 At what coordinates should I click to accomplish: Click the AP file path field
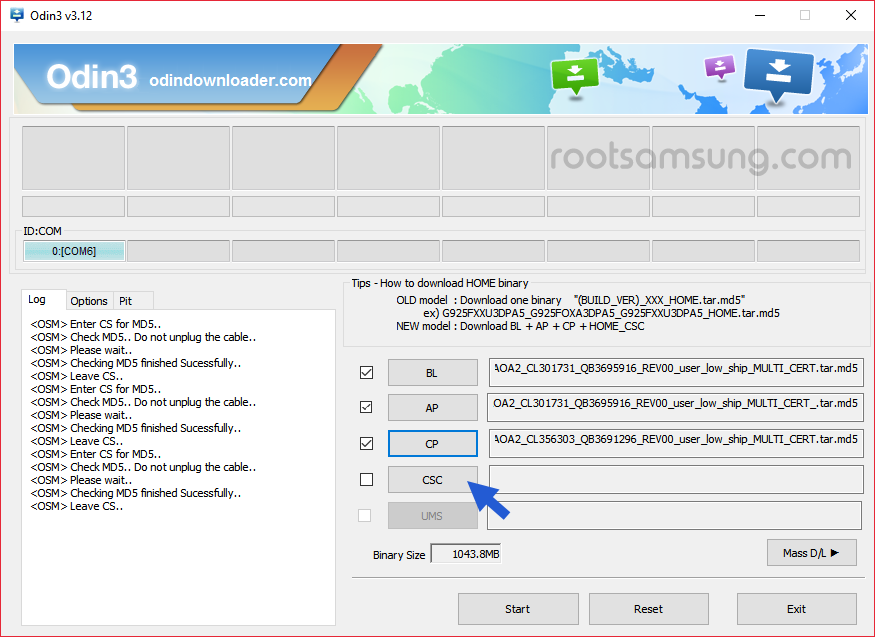click(675, 407)
